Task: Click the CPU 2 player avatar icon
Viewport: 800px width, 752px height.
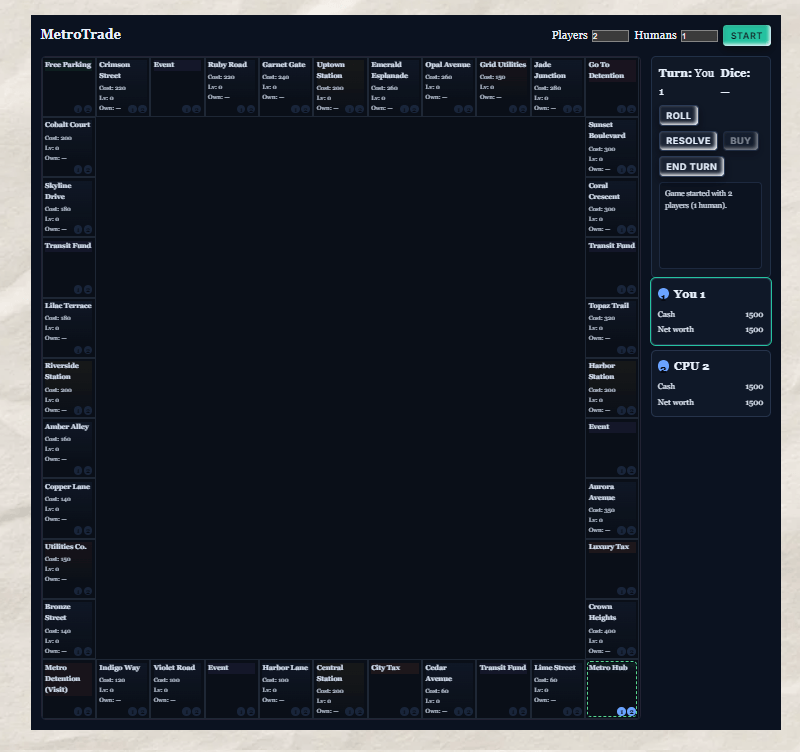Action: click(663, 366)
